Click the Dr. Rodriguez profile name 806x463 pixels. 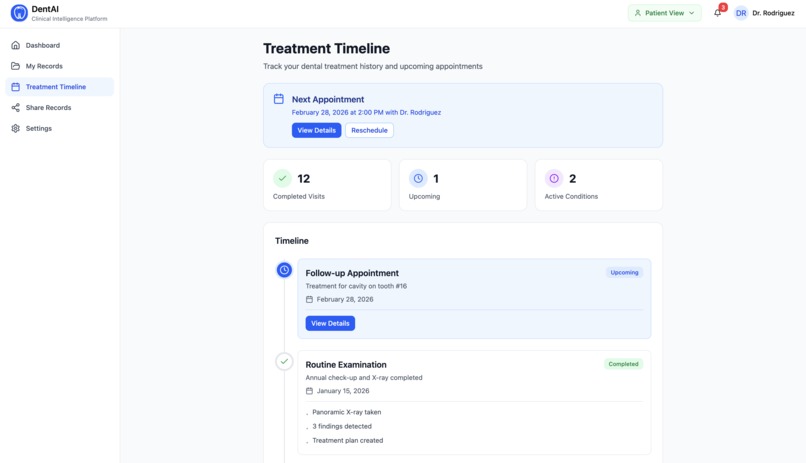point(773,13)
